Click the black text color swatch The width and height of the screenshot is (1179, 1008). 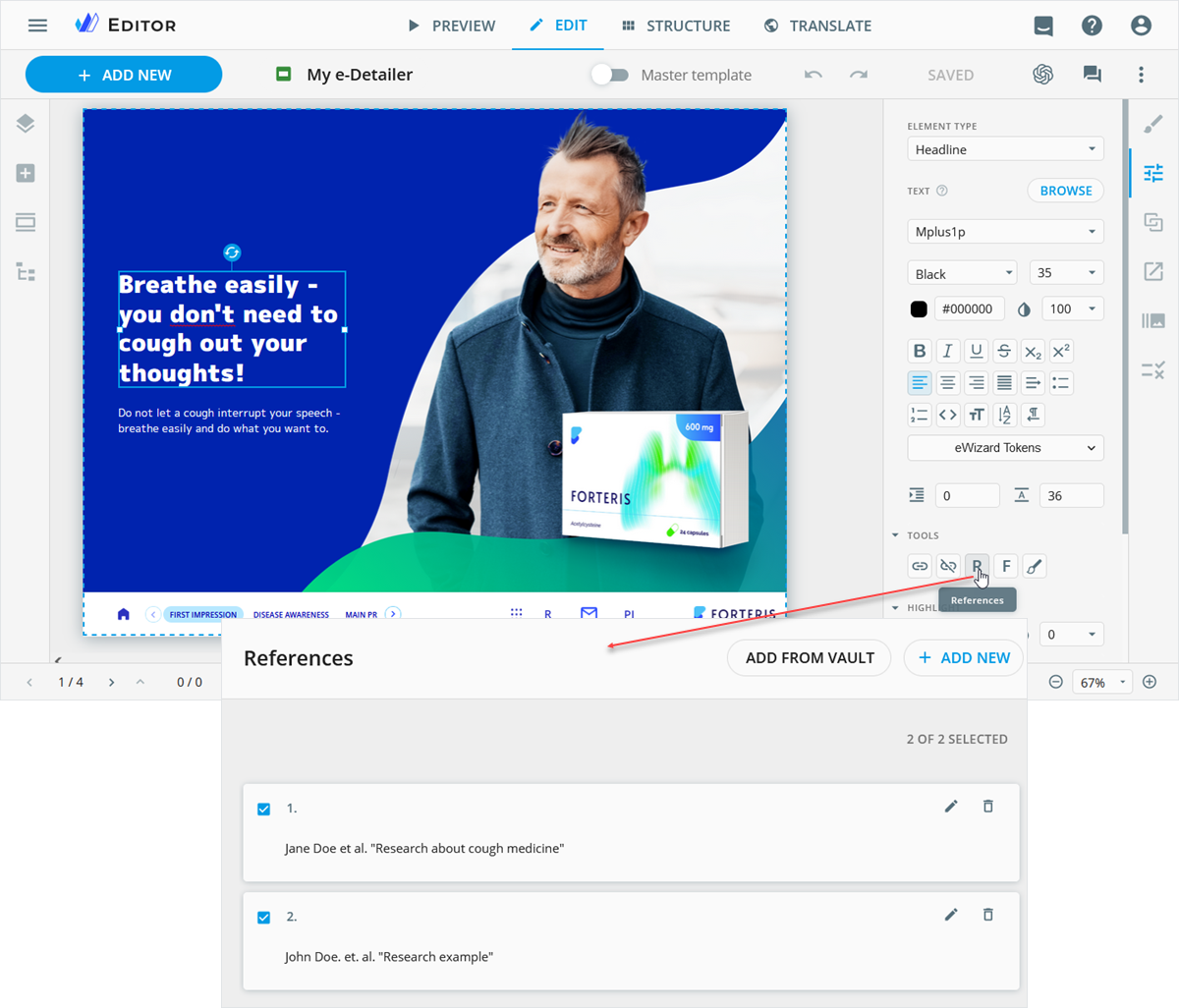coord(919,309)
